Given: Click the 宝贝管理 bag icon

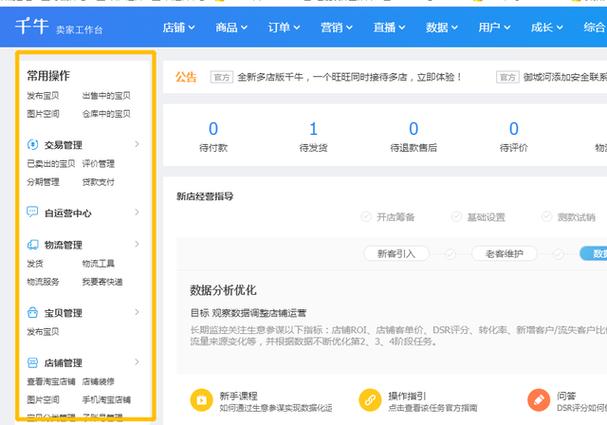Looking at the screenshot, I should tap(33, 312).
